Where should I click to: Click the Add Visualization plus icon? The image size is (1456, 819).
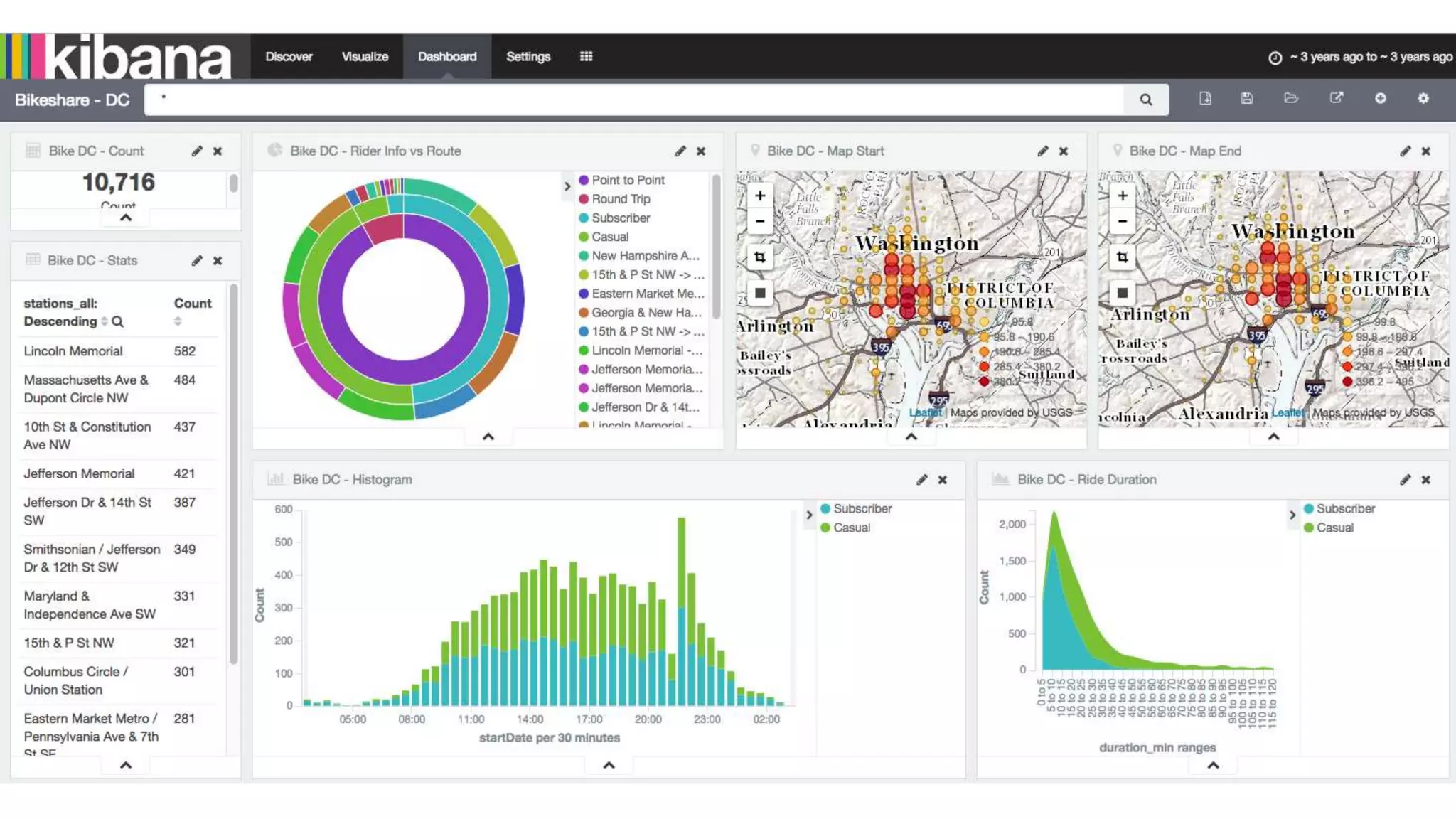coord(1380,98)
